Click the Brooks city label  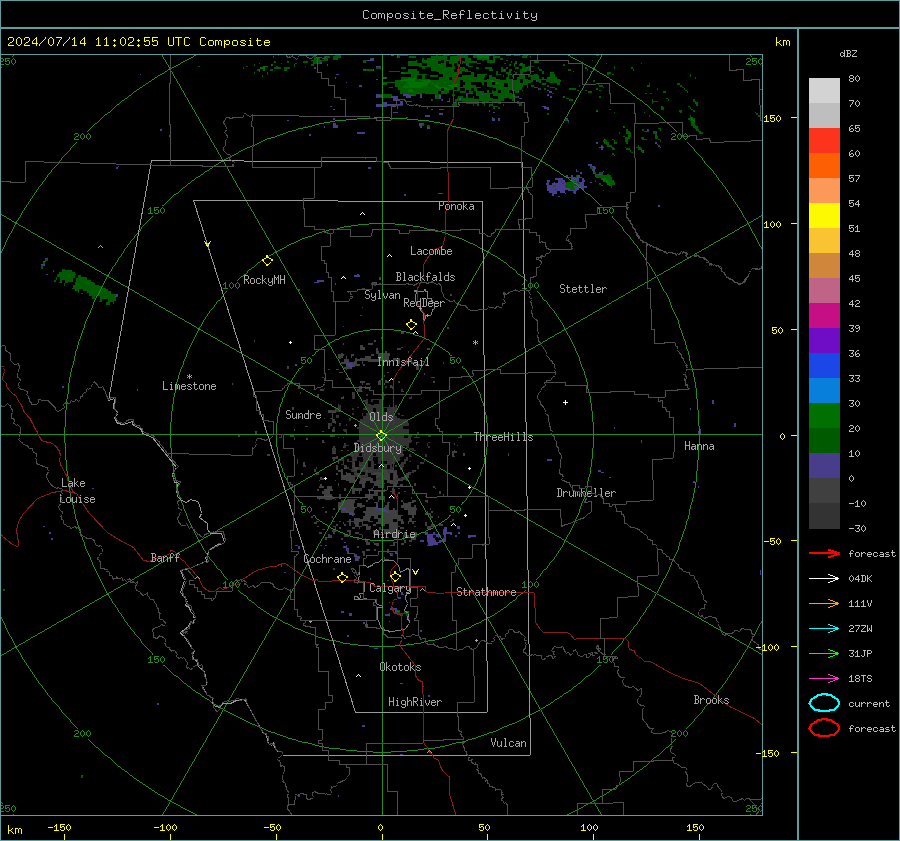coord(711,700)
